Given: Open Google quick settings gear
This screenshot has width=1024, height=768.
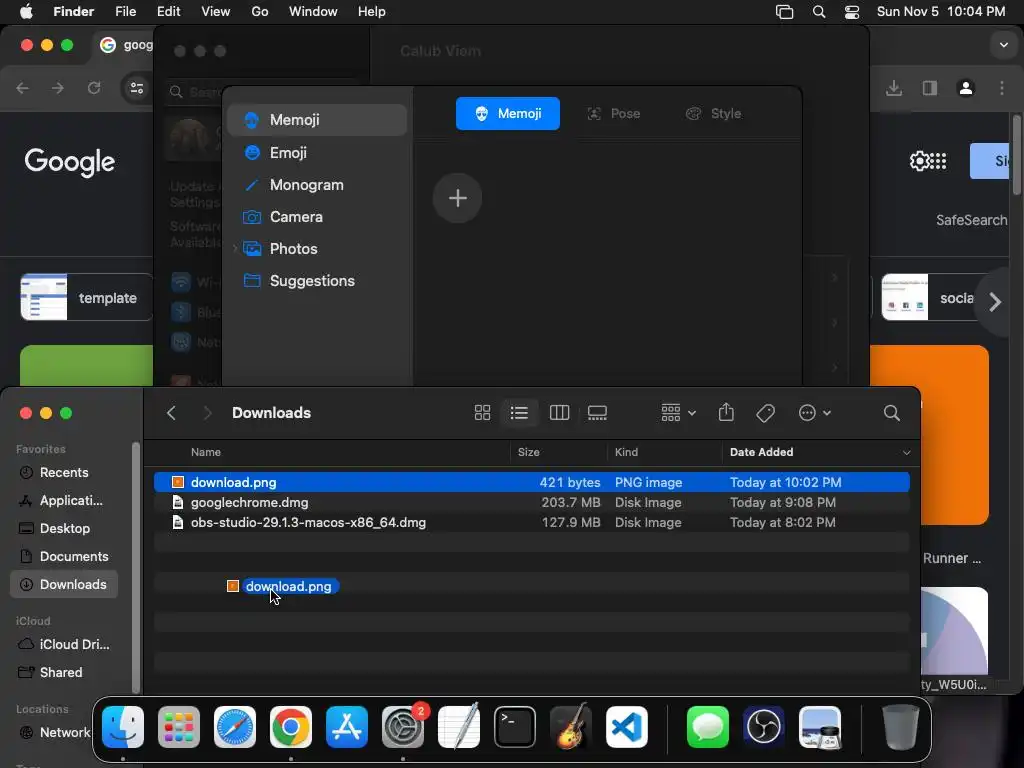Looking at the screenshot, I should pos(919,161).
